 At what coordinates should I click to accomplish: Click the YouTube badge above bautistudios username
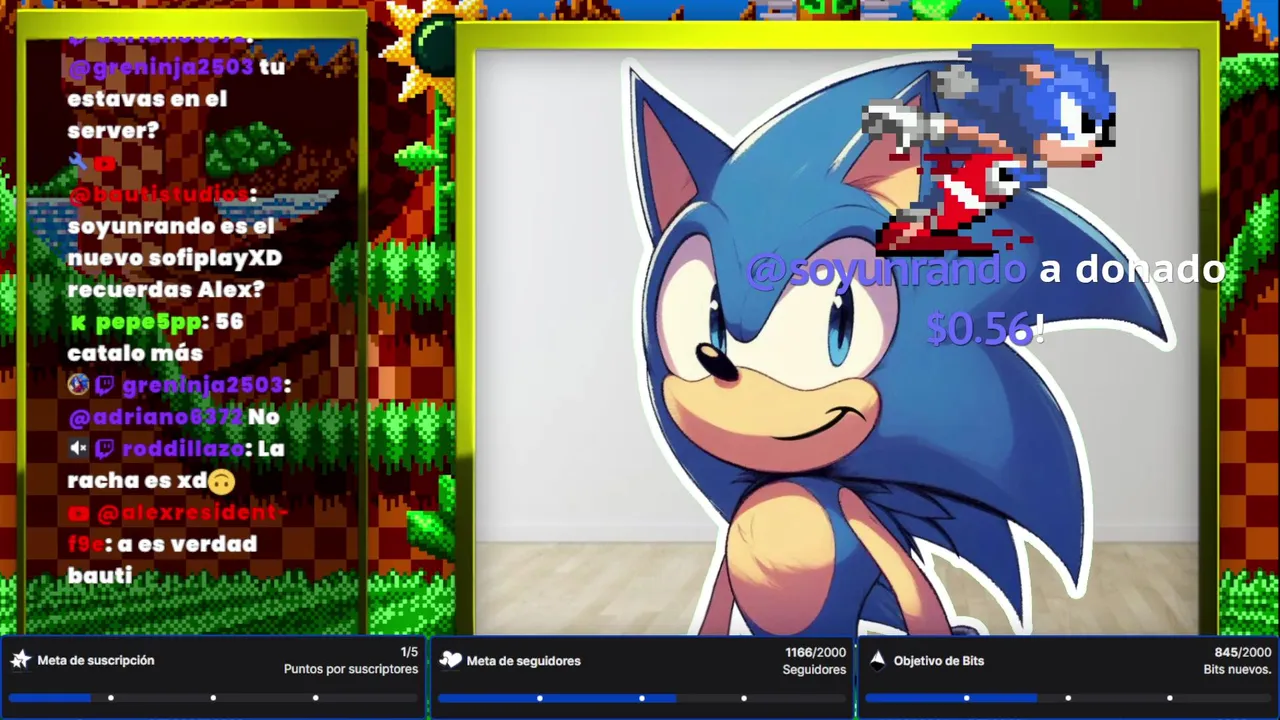104,163
